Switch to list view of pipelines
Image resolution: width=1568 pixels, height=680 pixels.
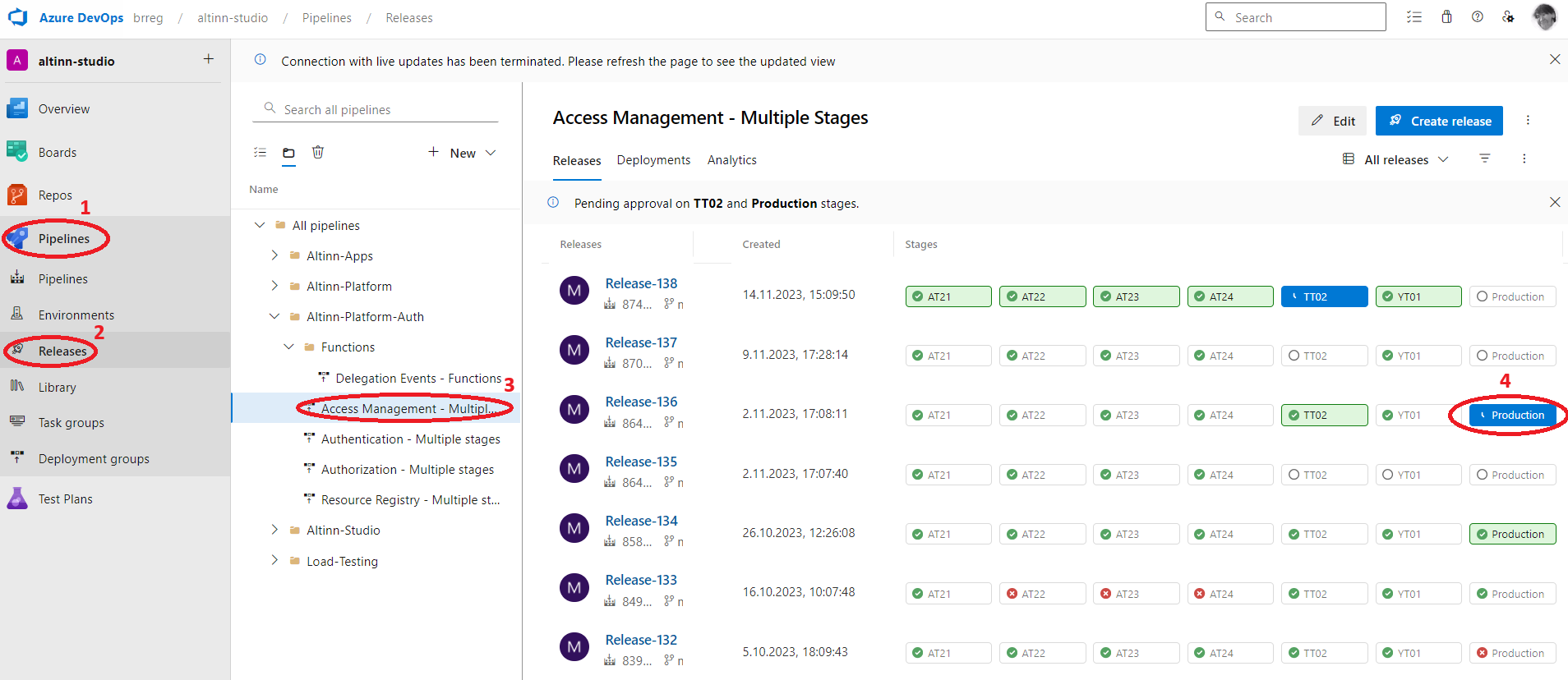pyautogui.click(x=261, y=152)
